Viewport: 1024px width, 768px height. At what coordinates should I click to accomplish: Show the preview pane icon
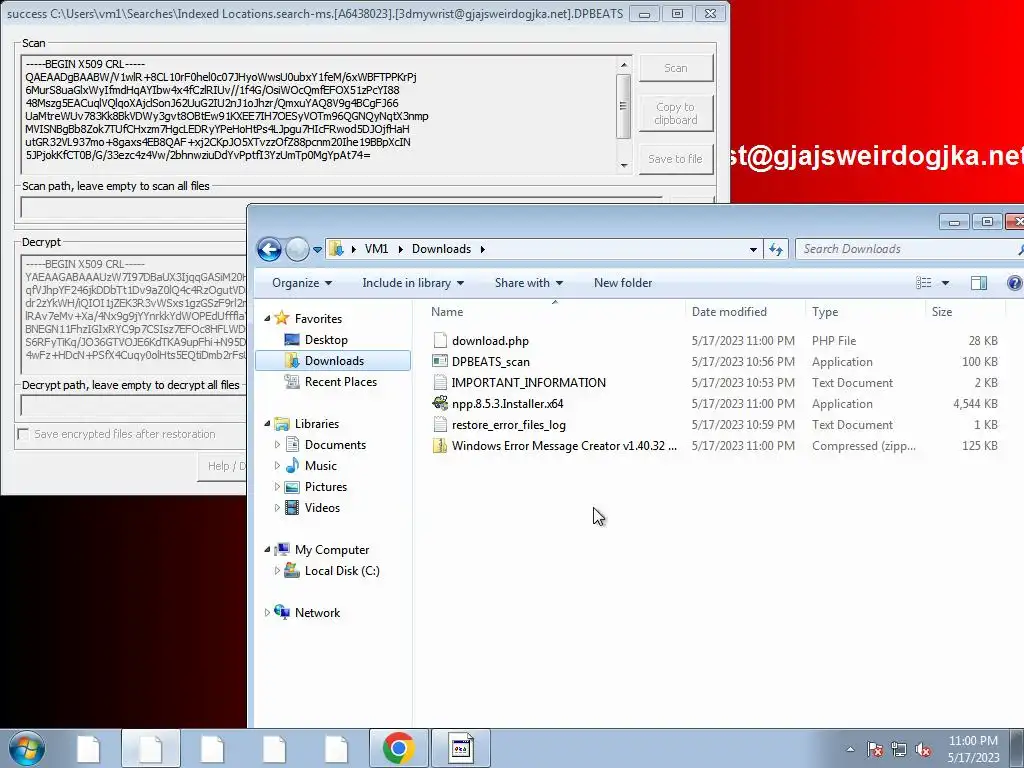coord(978,283)
